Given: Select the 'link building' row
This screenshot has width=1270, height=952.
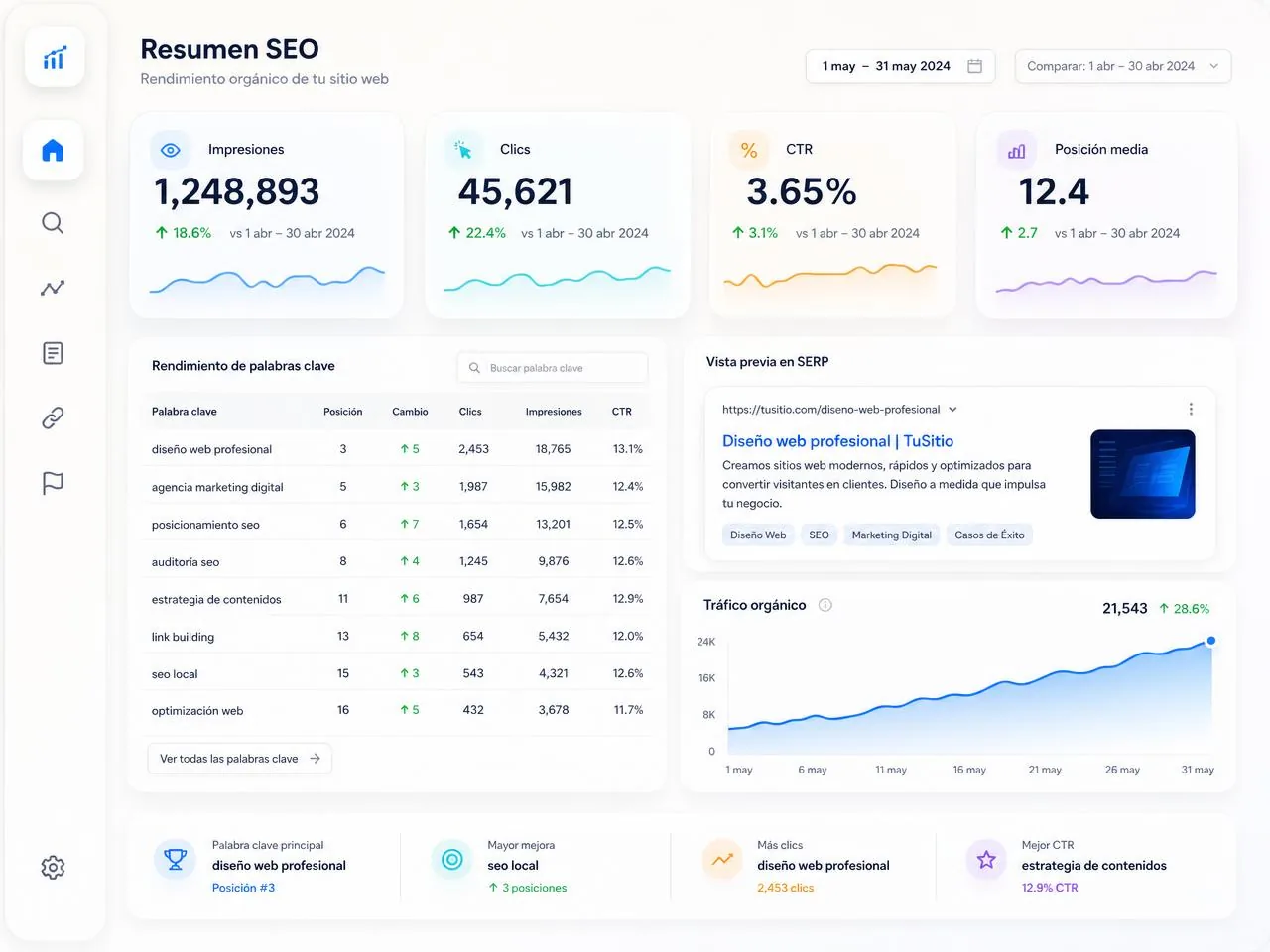Looking at the screenshot, I should click(397, 637).
